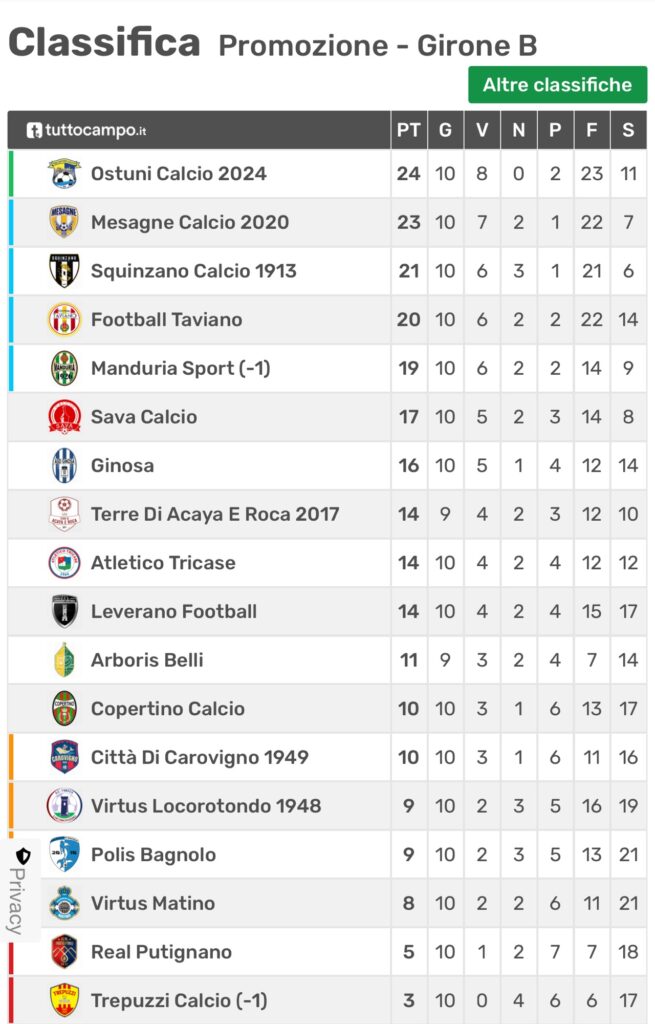Open the Virtus Locorotondo 1948 link
The width and height of the screenshot is (655, 1024).
[x=206, y=806]
